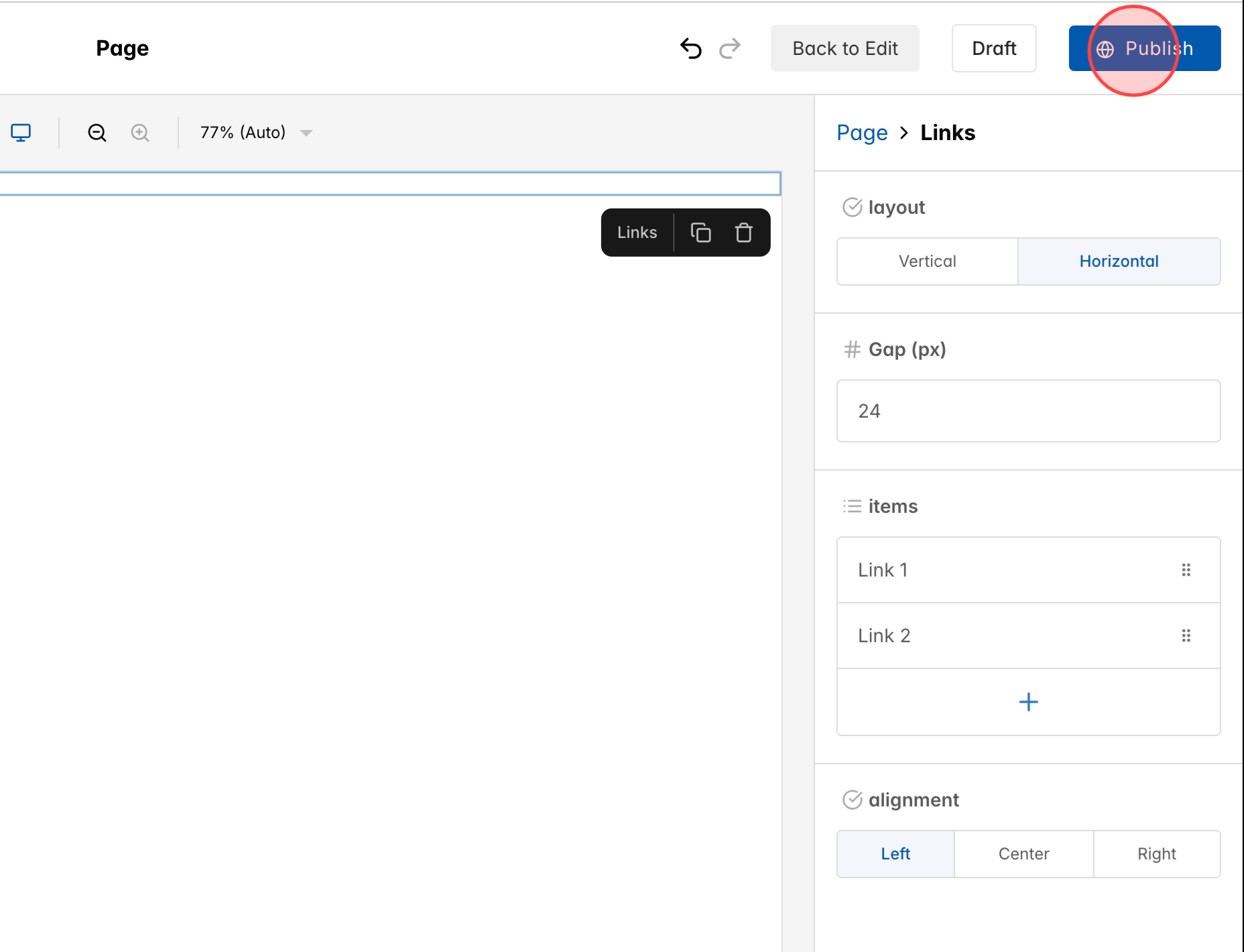Image resolution: width=1244 pixels, height=952 pixels.
Task: Click the hash icon beside Gap (px)
Action: coord(852,349)
